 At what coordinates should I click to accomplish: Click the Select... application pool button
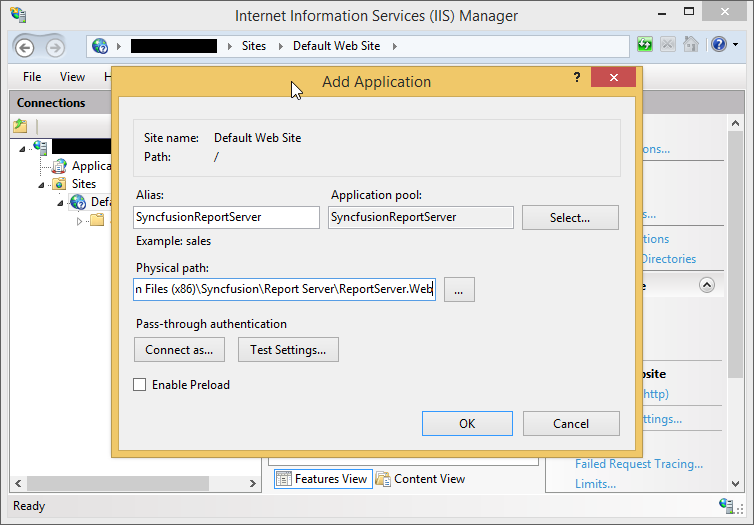pyautogui.click(x=570, y=218)
